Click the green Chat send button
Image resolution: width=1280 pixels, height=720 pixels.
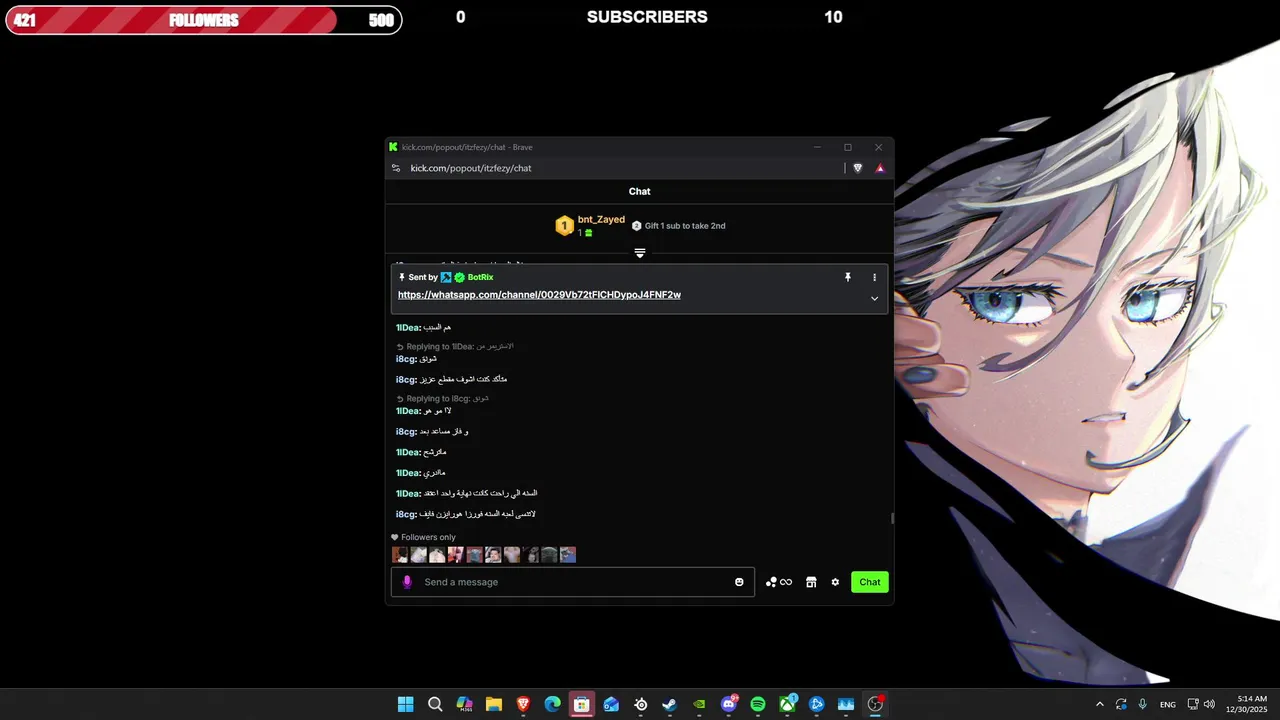870,582
